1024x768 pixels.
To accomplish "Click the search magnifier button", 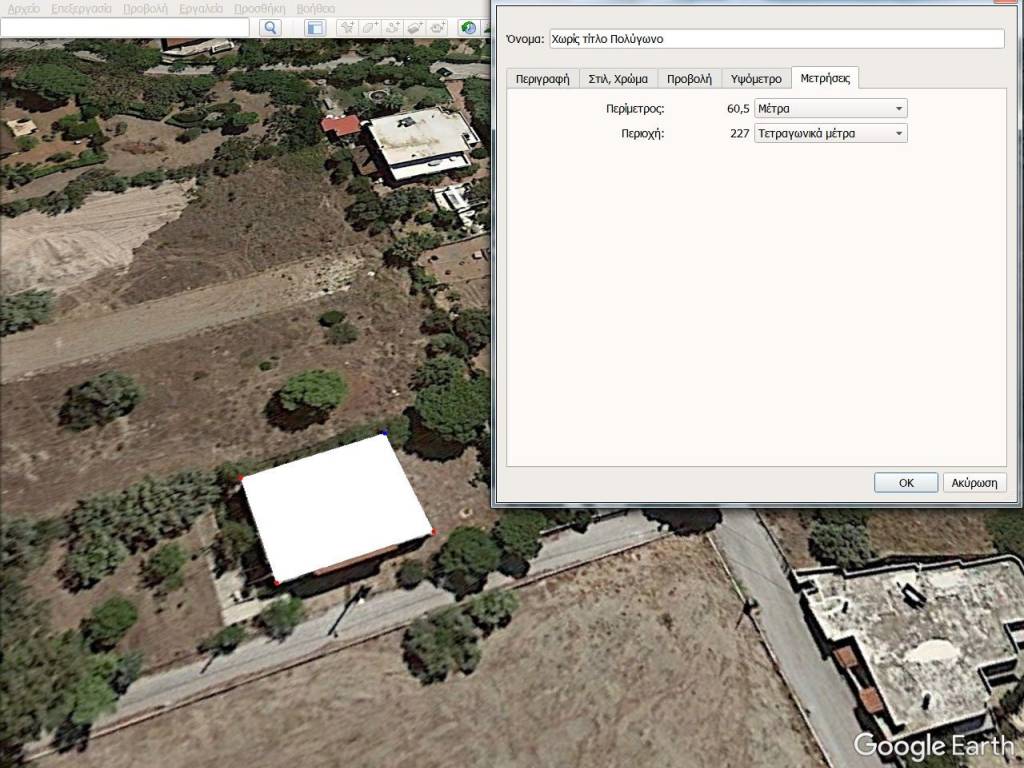I will (x=269, y=28).
